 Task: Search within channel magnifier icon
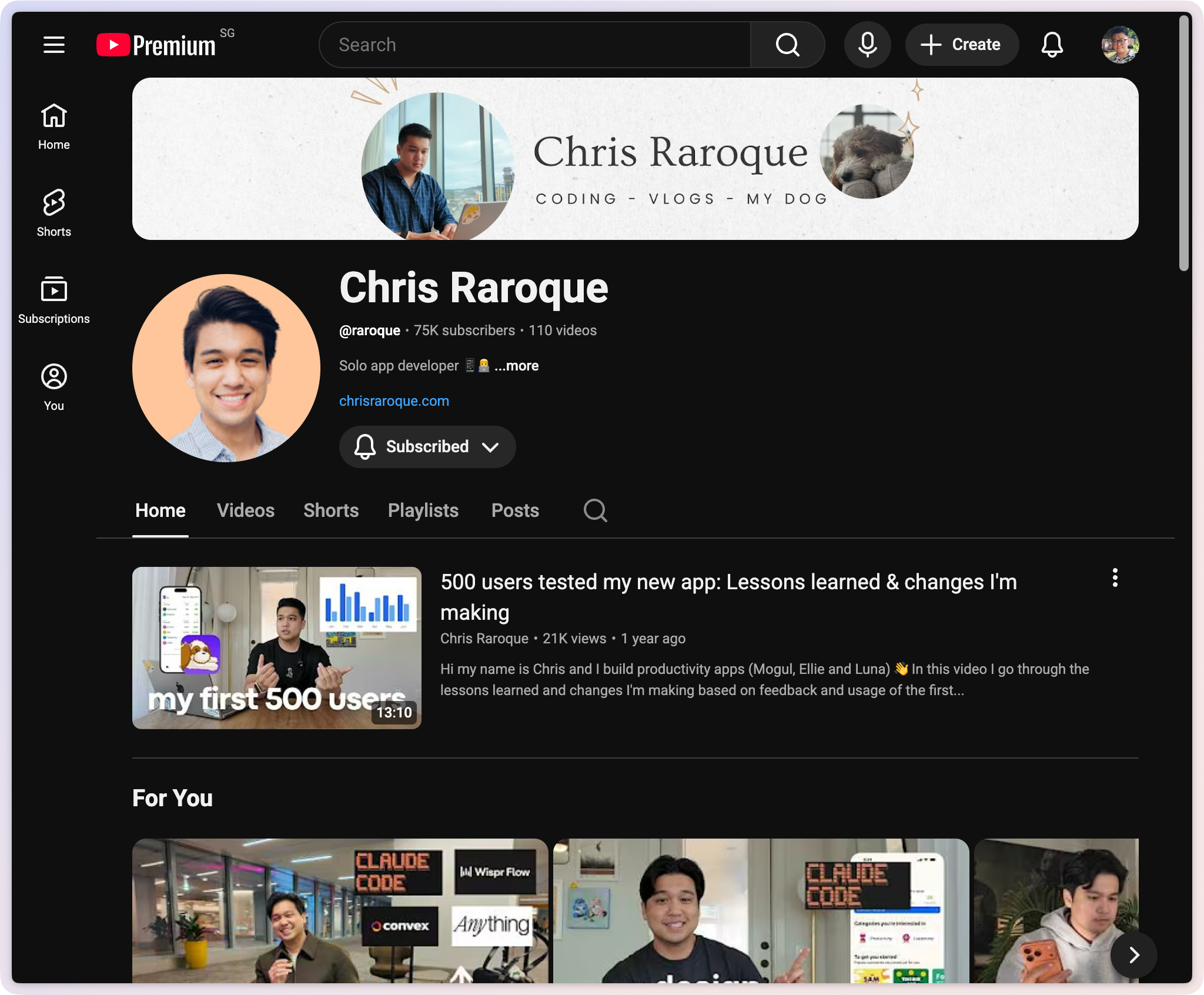595,510
